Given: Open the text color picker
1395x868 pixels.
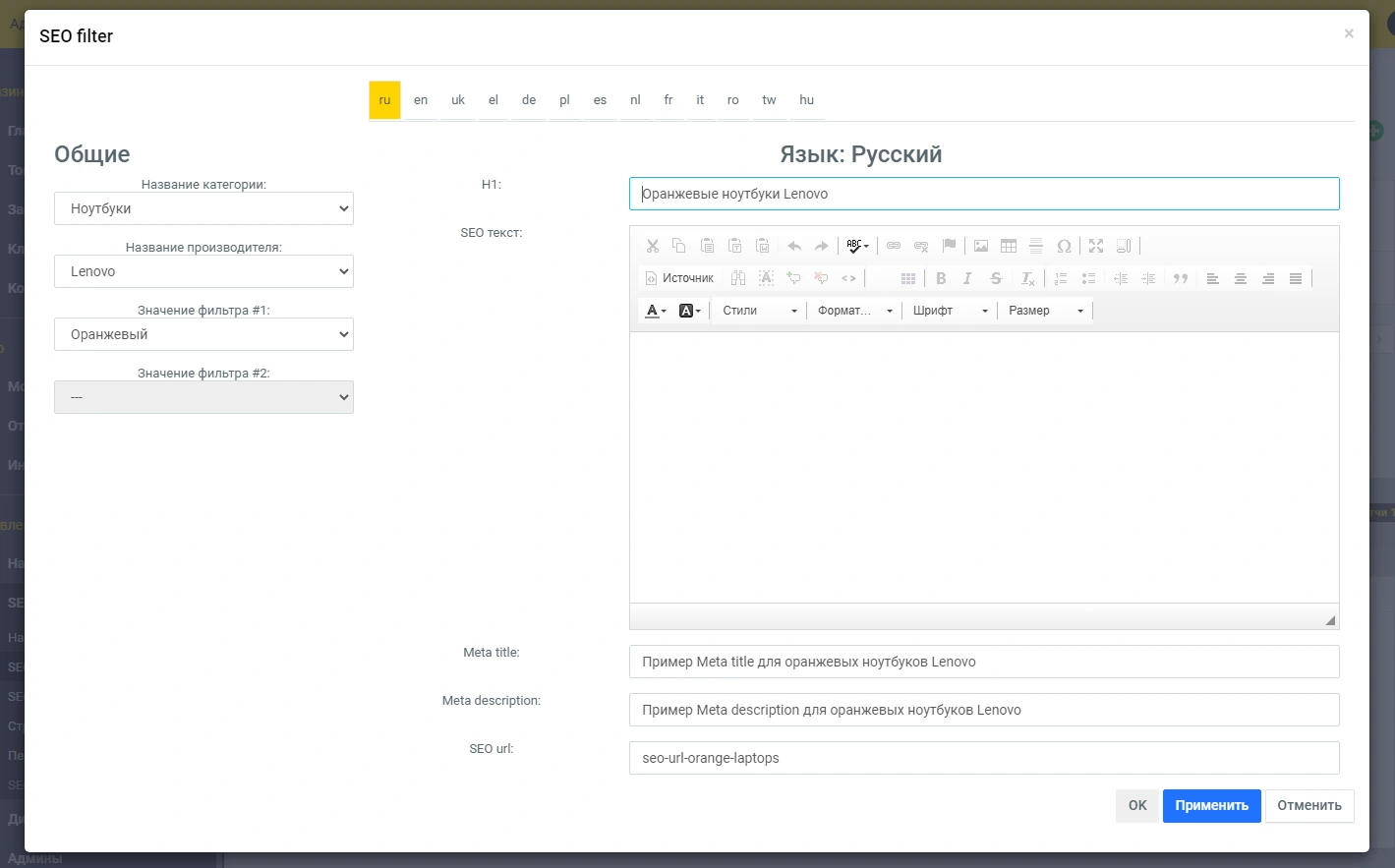Looking at the screenshot, I should click(655, 311).
